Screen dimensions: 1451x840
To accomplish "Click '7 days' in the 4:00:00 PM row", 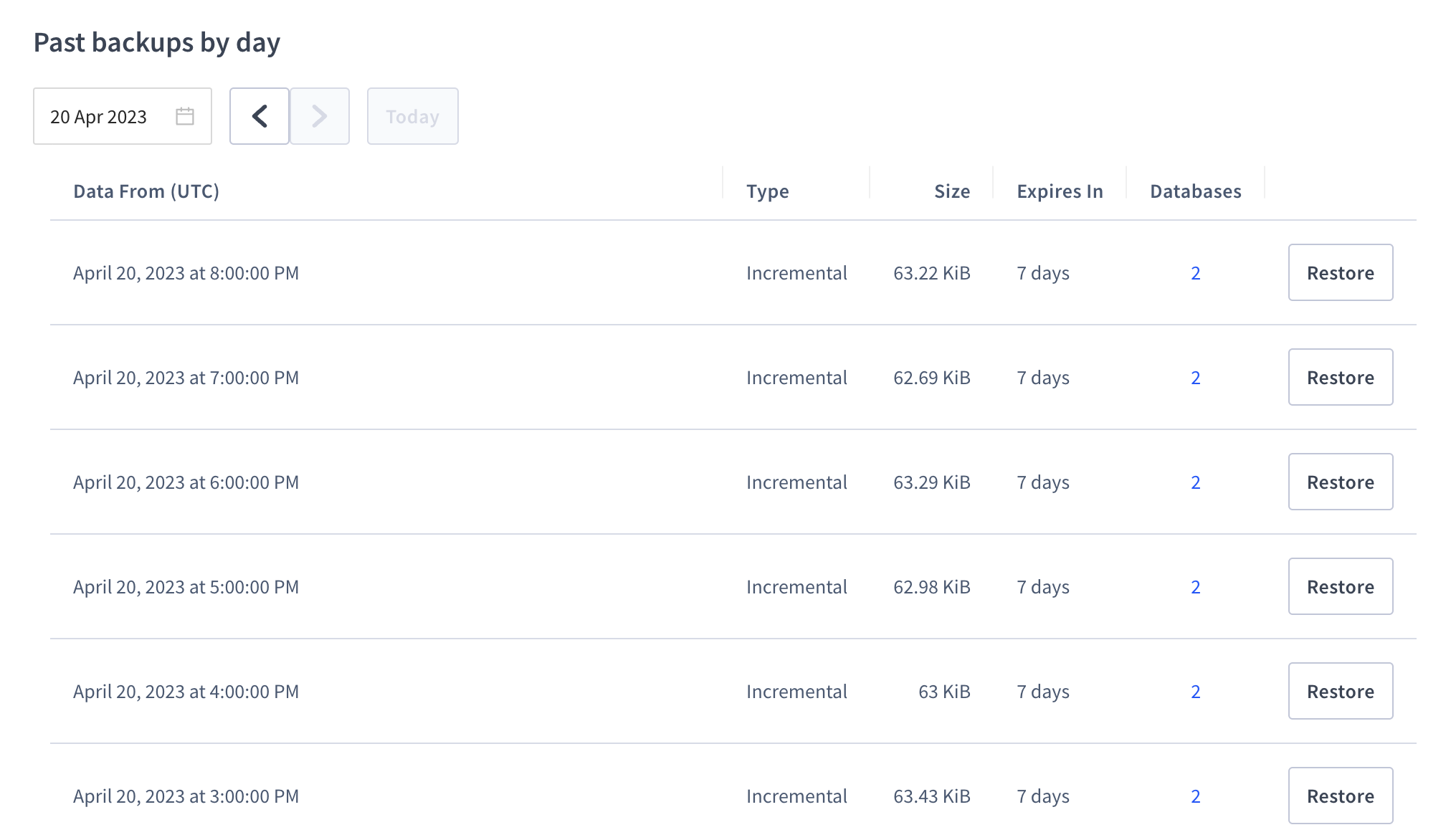I will 1043,692.
